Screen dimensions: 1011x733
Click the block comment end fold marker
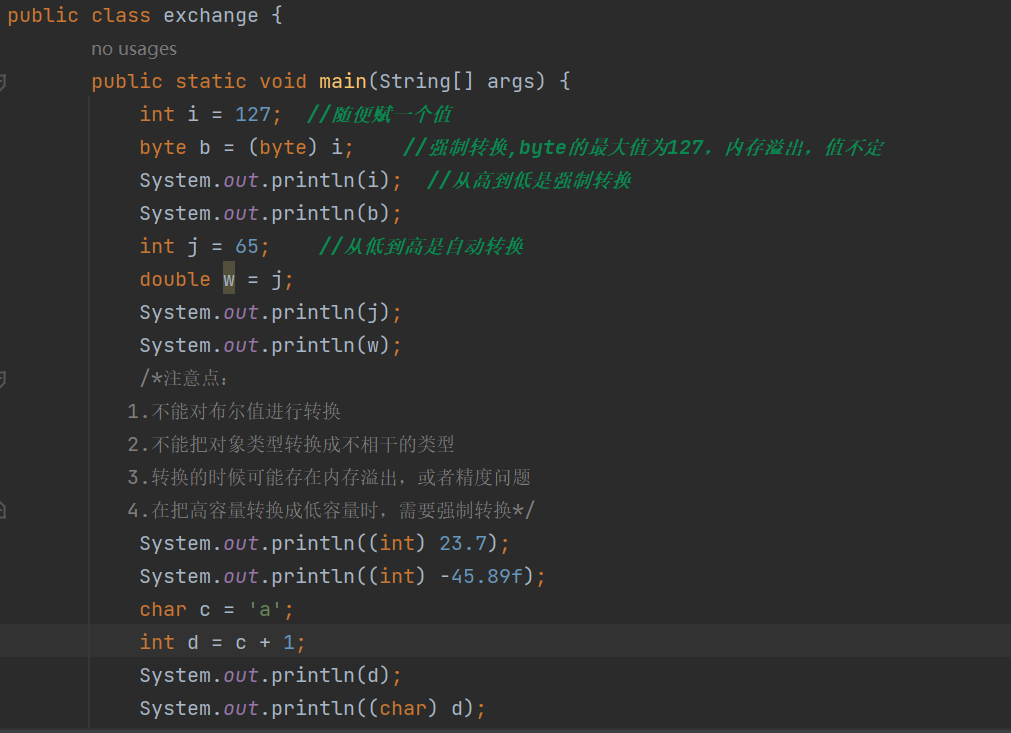[x=3, y=511]
